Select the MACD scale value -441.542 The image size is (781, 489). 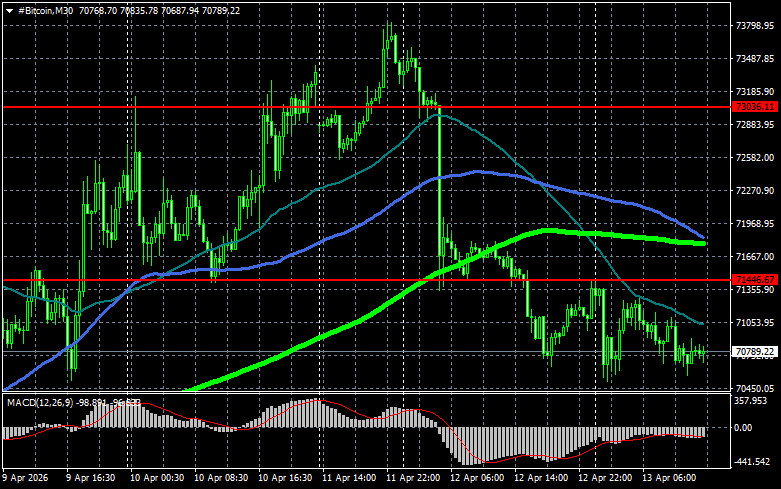pyautogui.click(x=752, y=462)
